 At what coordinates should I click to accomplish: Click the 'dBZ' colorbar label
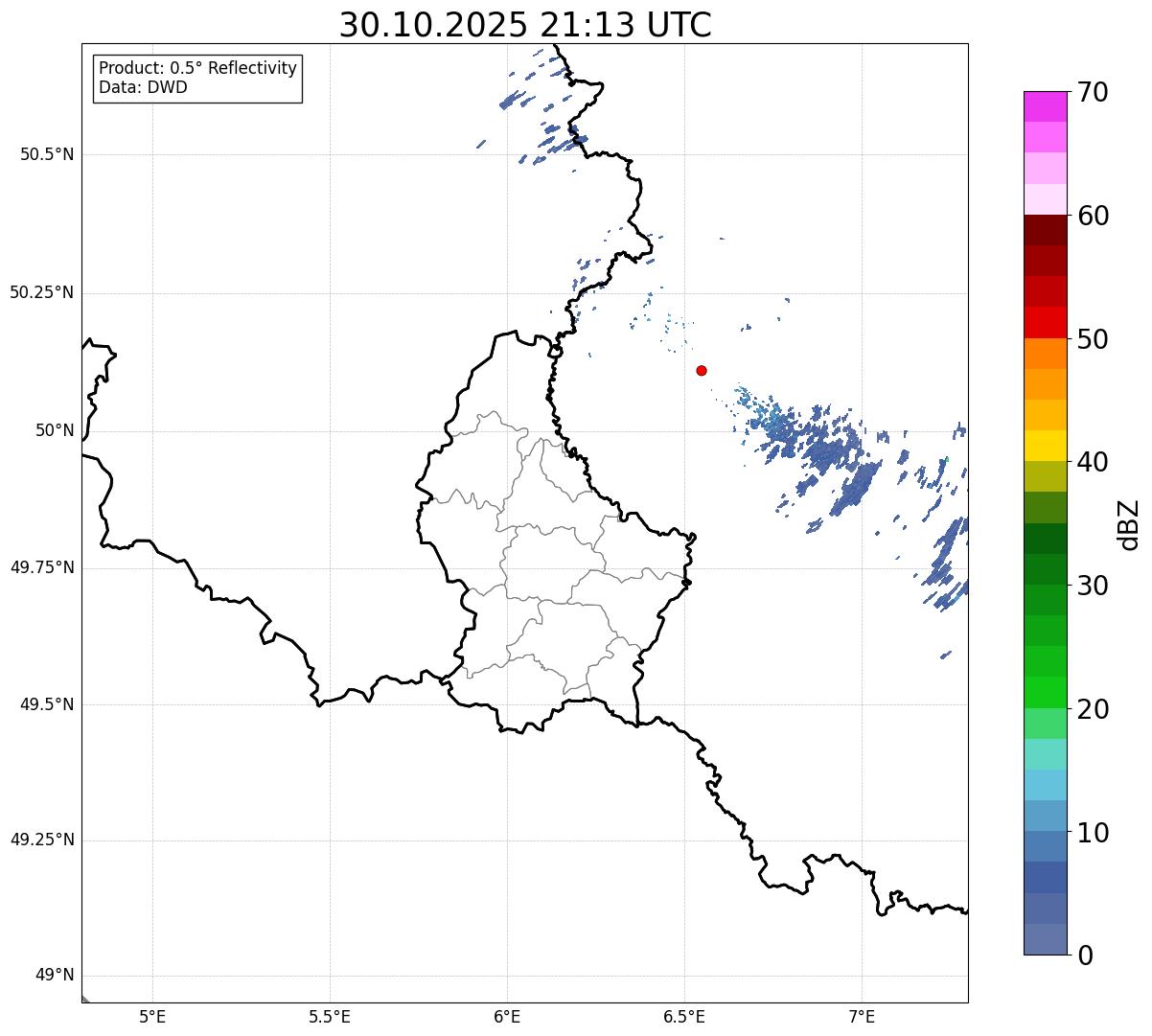[x=1129, y=523]
